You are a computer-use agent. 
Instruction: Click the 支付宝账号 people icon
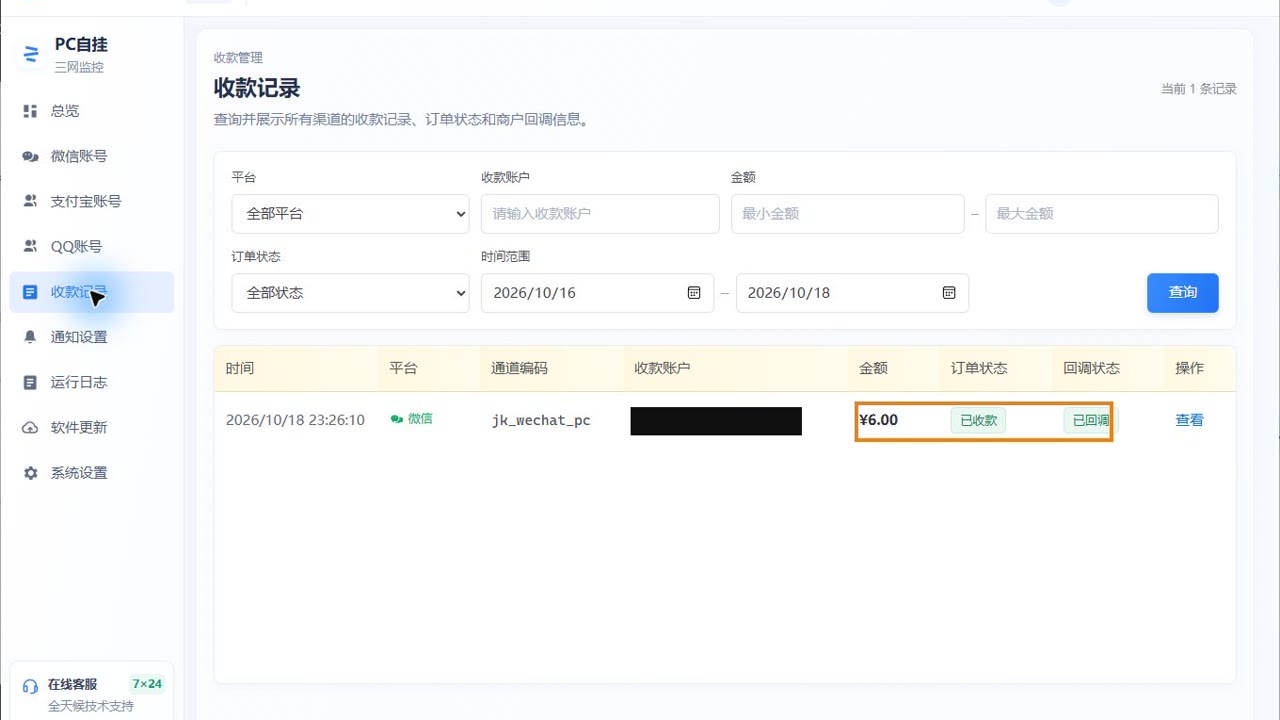click(x=30, y=201)
